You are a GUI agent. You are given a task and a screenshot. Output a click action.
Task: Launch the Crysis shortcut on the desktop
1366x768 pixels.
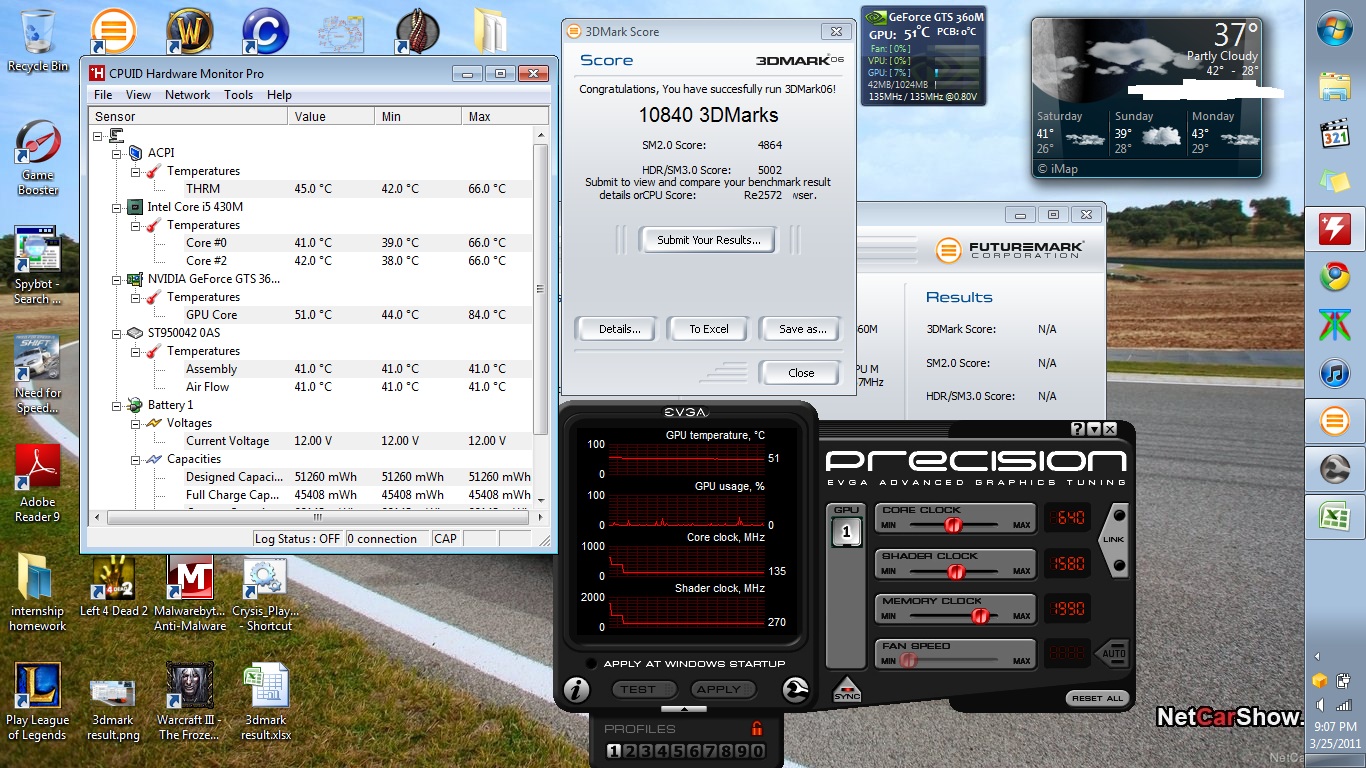click(265, 593)
